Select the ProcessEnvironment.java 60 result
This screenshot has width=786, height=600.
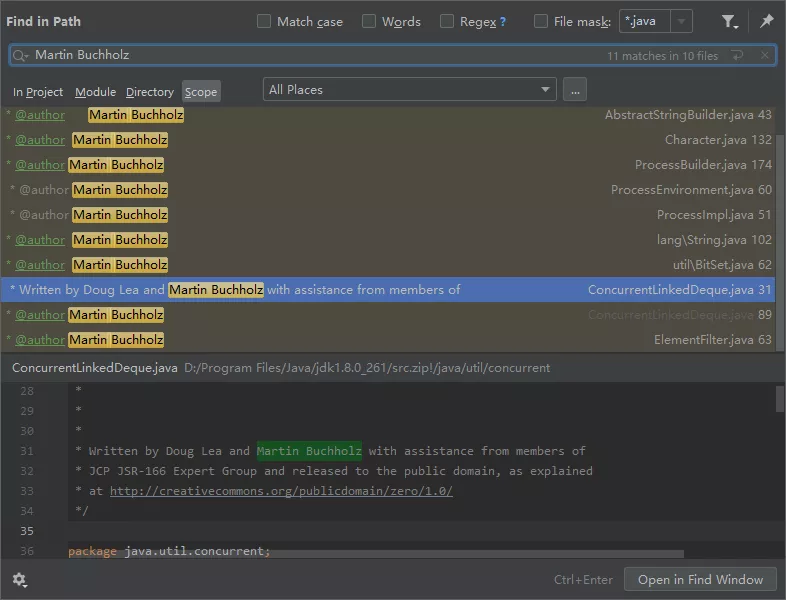[388, 190]
